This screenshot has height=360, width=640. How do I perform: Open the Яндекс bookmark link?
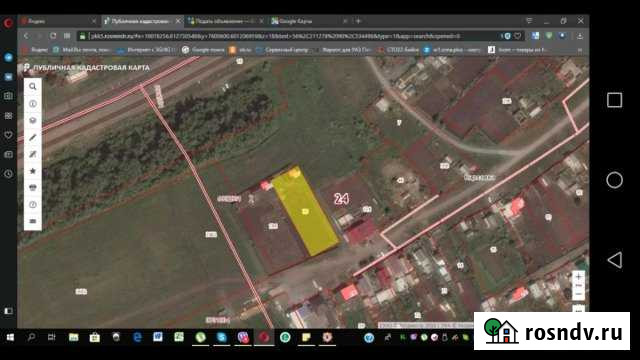[36, 50]
